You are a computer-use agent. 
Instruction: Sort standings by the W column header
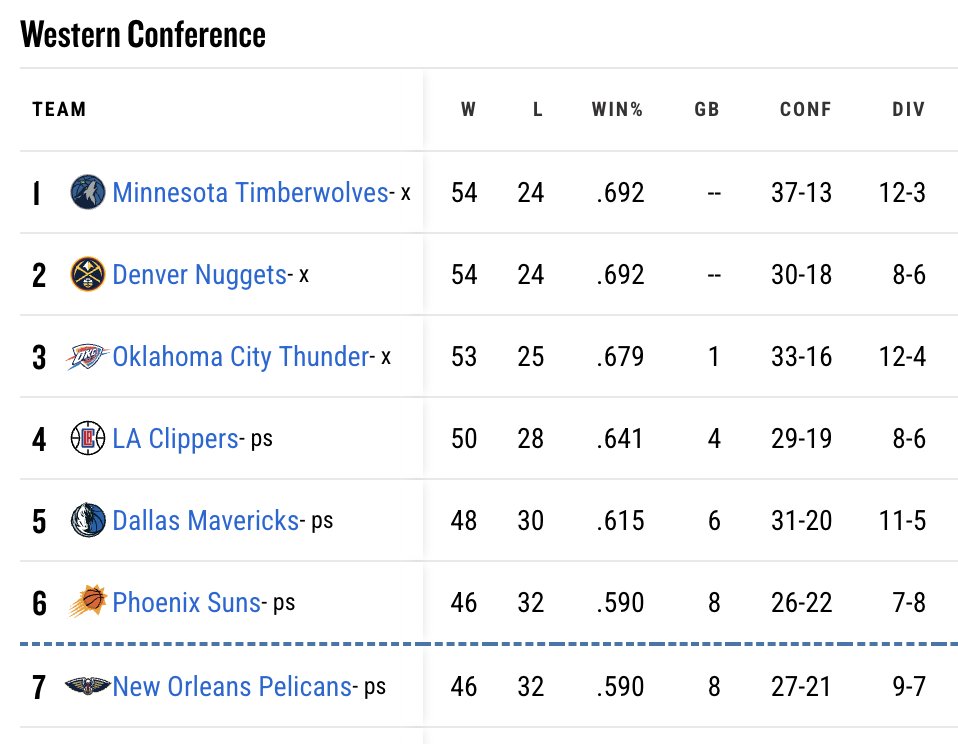tap(468, 110)
